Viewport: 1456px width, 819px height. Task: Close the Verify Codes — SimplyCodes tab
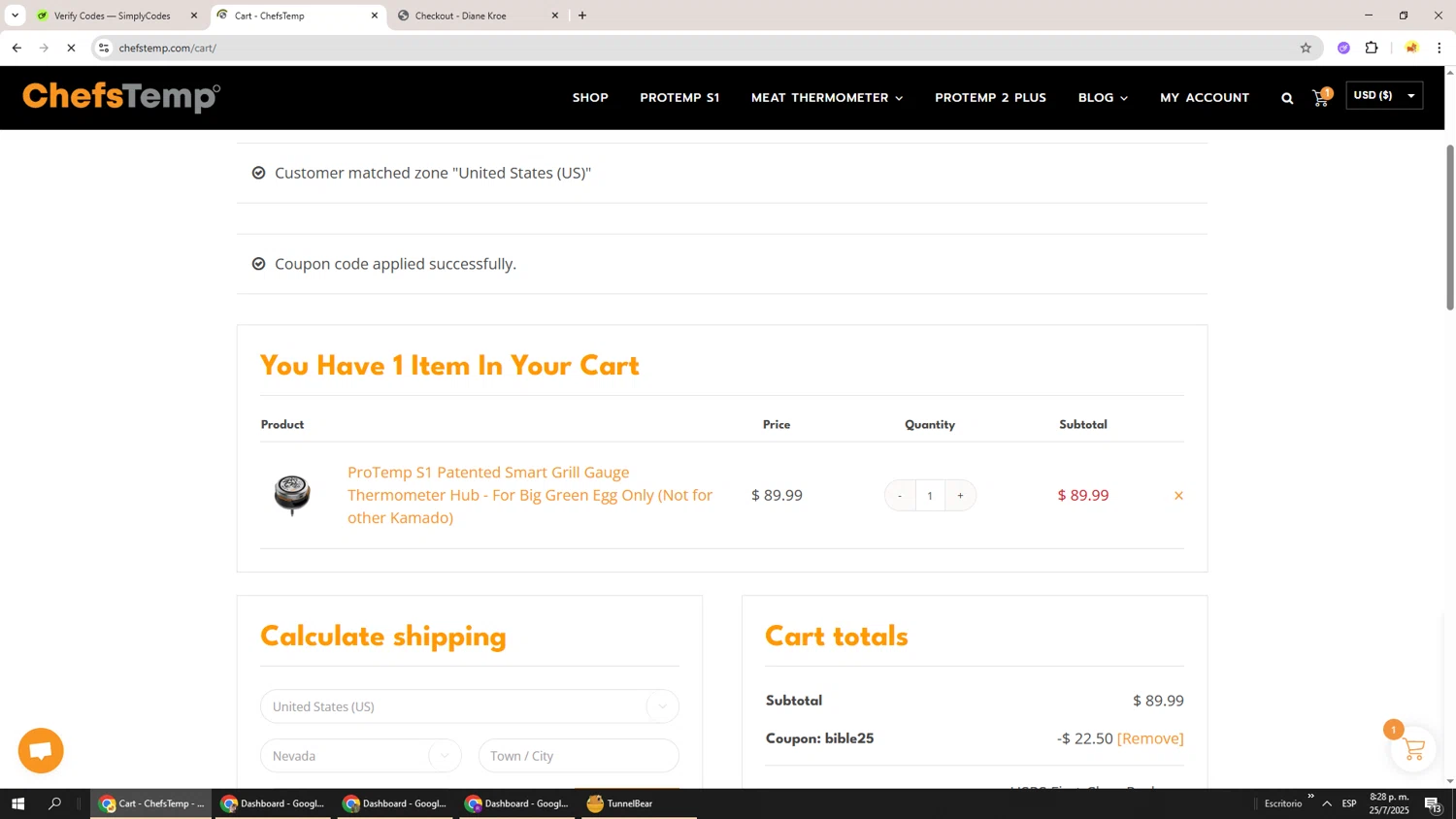tap(194, 16)
